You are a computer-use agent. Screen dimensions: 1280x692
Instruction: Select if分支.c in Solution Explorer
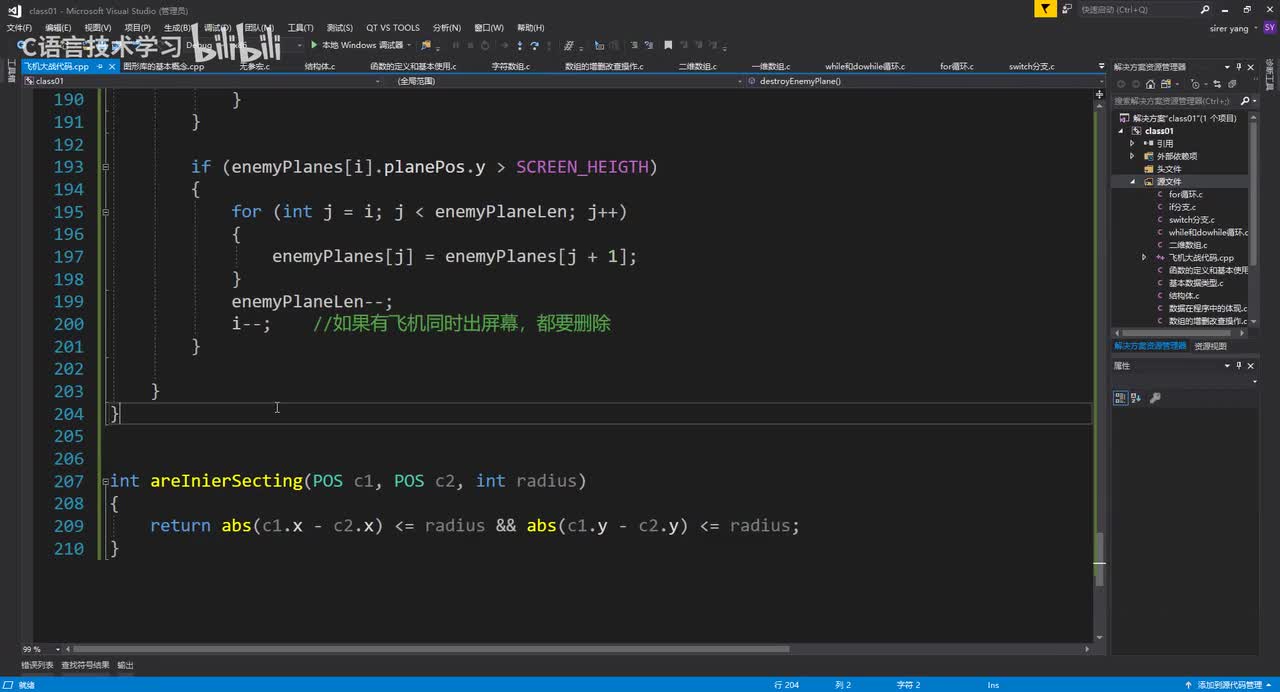(1182, 207)
